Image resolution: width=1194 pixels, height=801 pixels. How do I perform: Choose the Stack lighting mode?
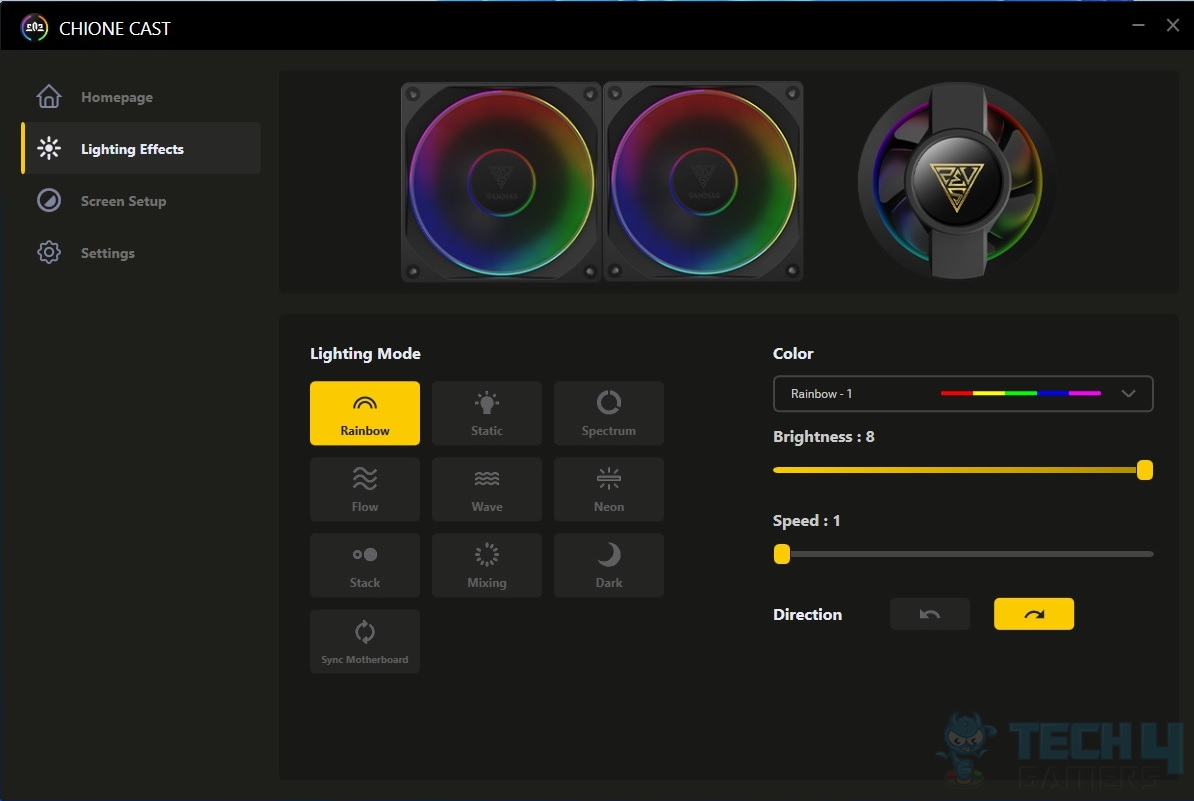pyautogui.click(x=365, y=566)
